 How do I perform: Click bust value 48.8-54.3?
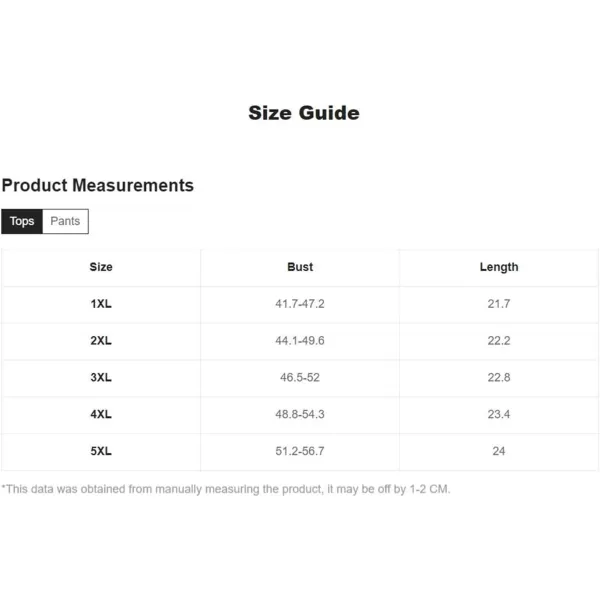pyautogui.click(x=300, y=414)
